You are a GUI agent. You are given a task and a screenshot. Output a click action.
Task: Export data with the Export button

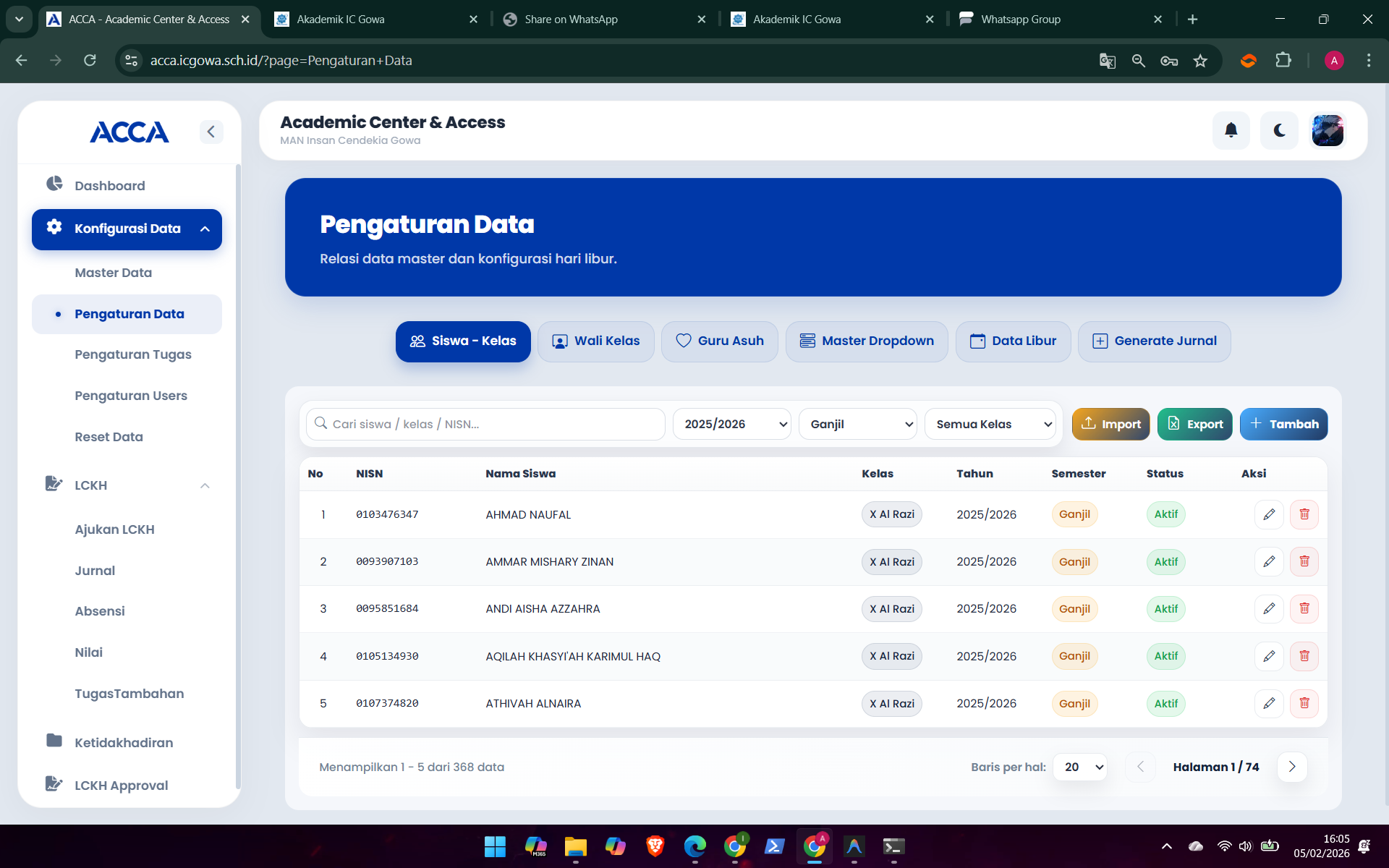1194,424
